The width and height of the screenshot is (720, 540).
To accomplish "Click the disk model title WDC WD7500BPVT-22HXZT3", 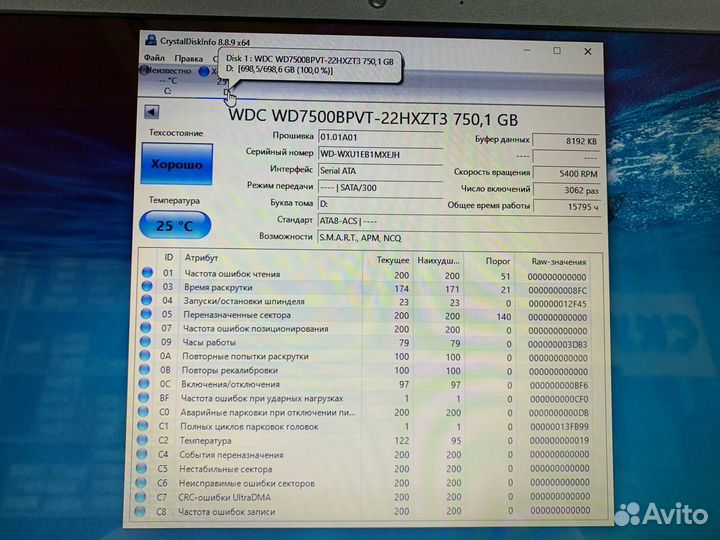I will click(373, 118).
